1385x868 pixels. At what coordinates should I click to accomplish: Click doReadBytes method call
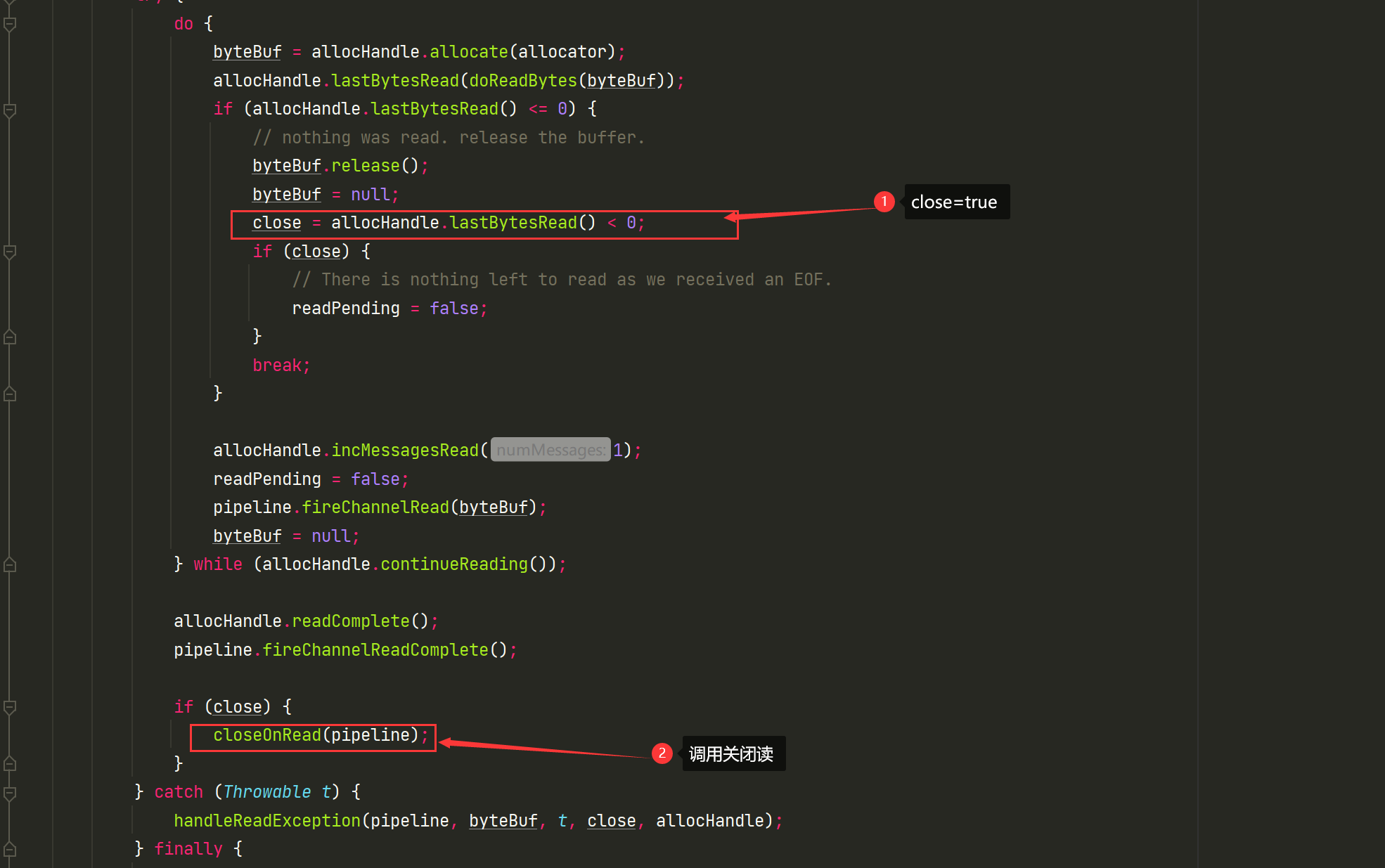(x=522, y=81)
